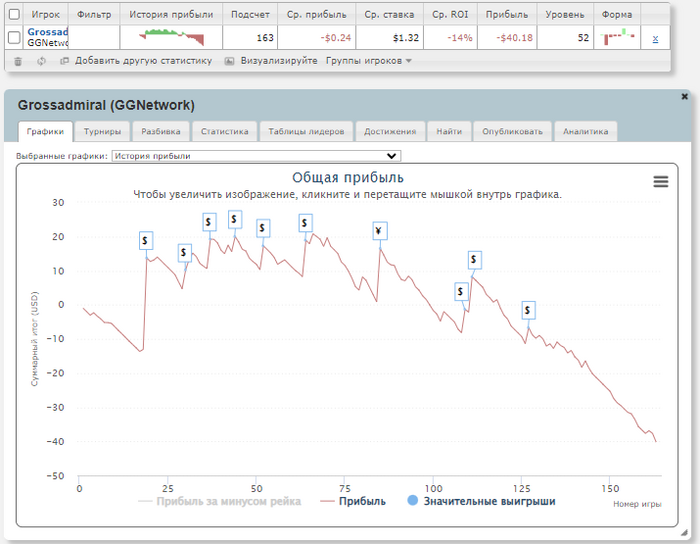
Task: Click the Визуализируйте button
Action: pos(279,61)
